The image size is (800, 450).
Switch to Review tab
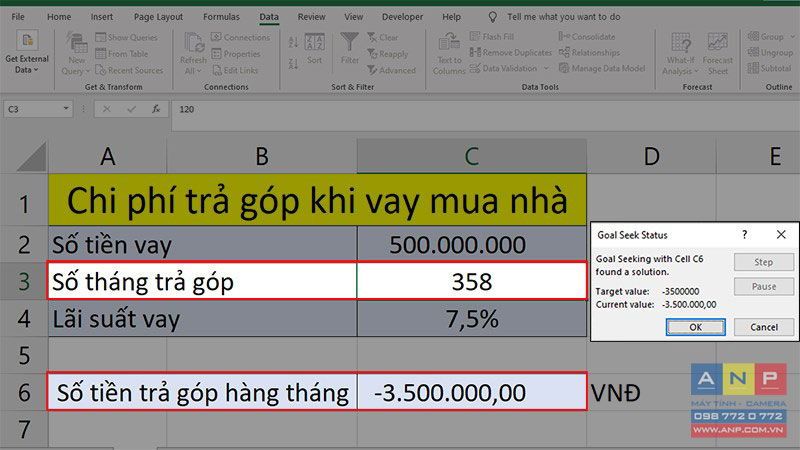[311, 17]
